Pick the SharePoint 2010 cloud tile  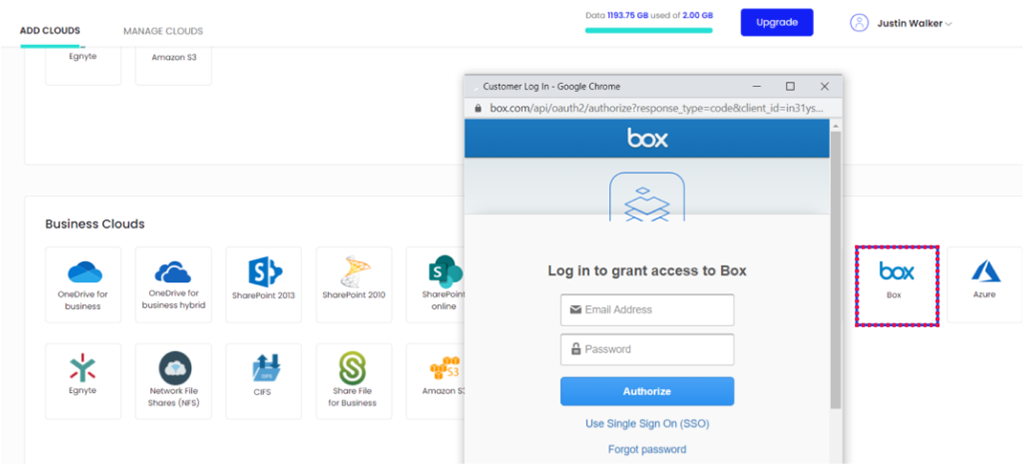354,285
